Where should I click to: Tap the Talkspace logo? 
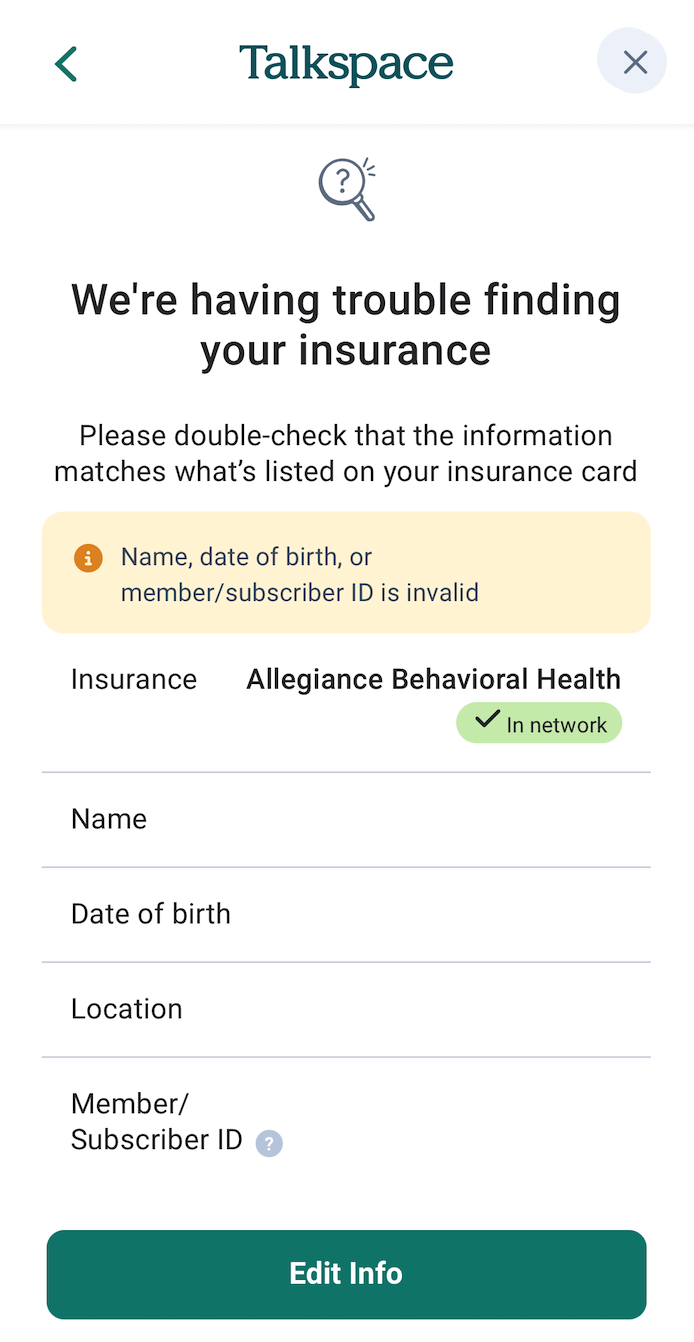point(346,64)
